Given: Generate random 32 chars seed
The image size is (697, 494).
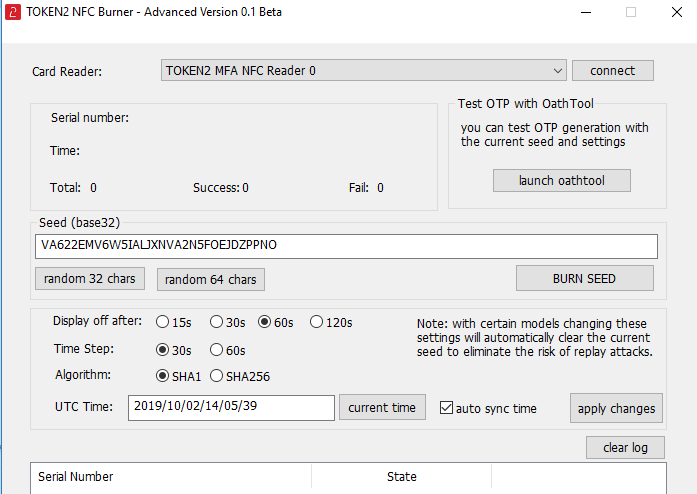Looking at the screenshot, I should coord(90,279).
